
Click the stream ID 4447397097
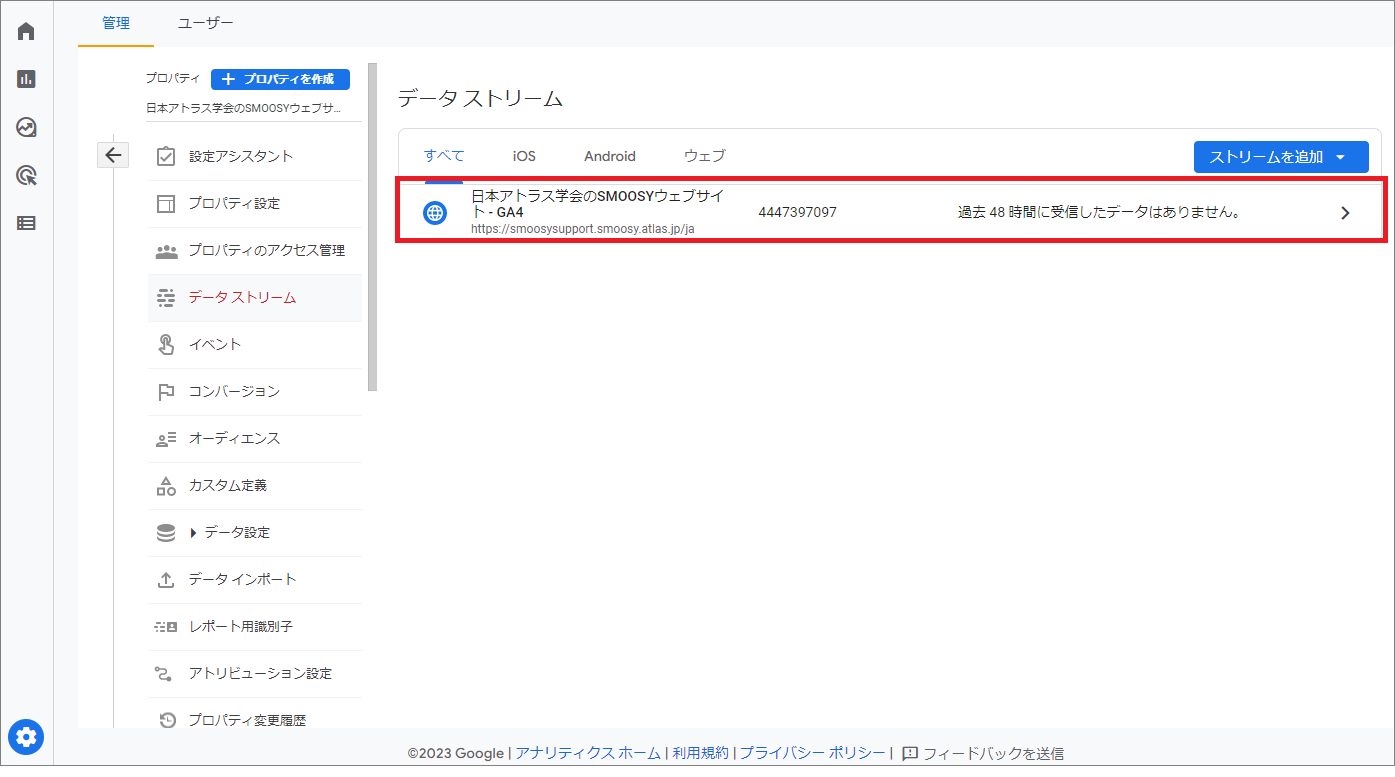pos(797,213)
